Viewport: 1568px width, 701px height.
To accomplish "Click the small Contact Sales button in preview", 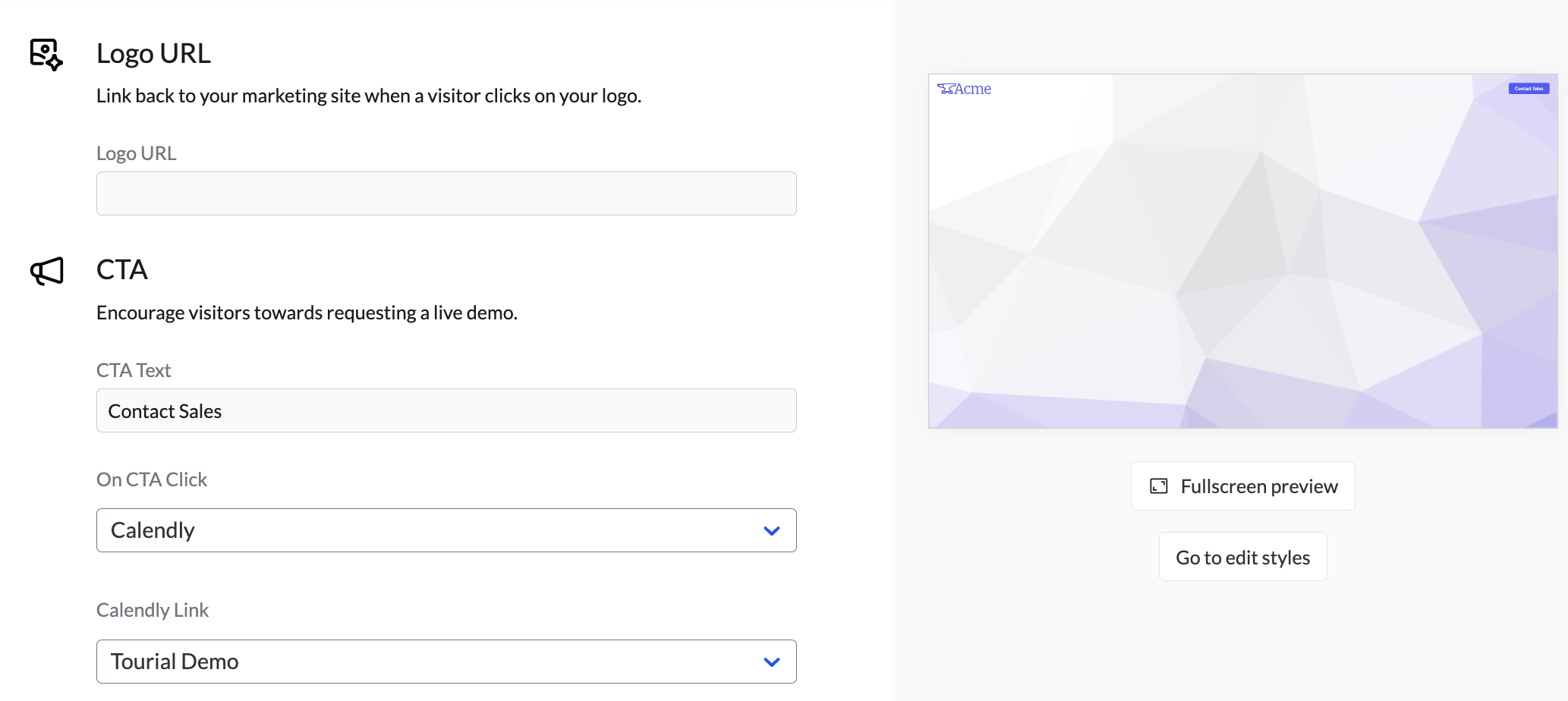I will (x=1529, y=89).
